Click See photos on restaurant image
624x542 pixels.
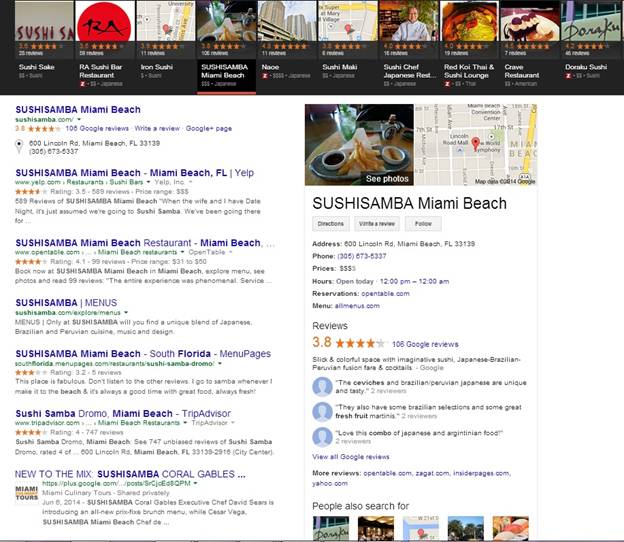point(387,179)
